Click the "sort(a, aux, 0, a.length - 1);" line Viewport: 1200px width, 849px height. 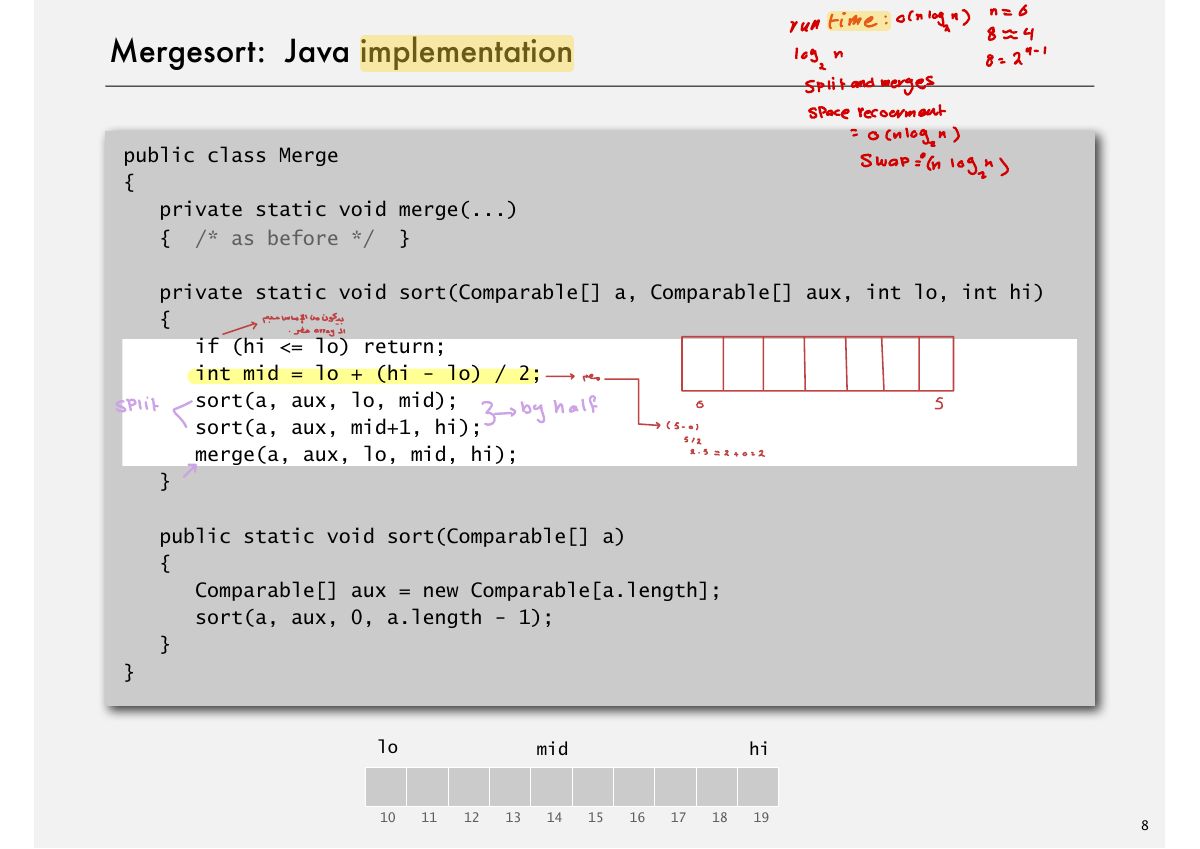click(x=374, y=617)
